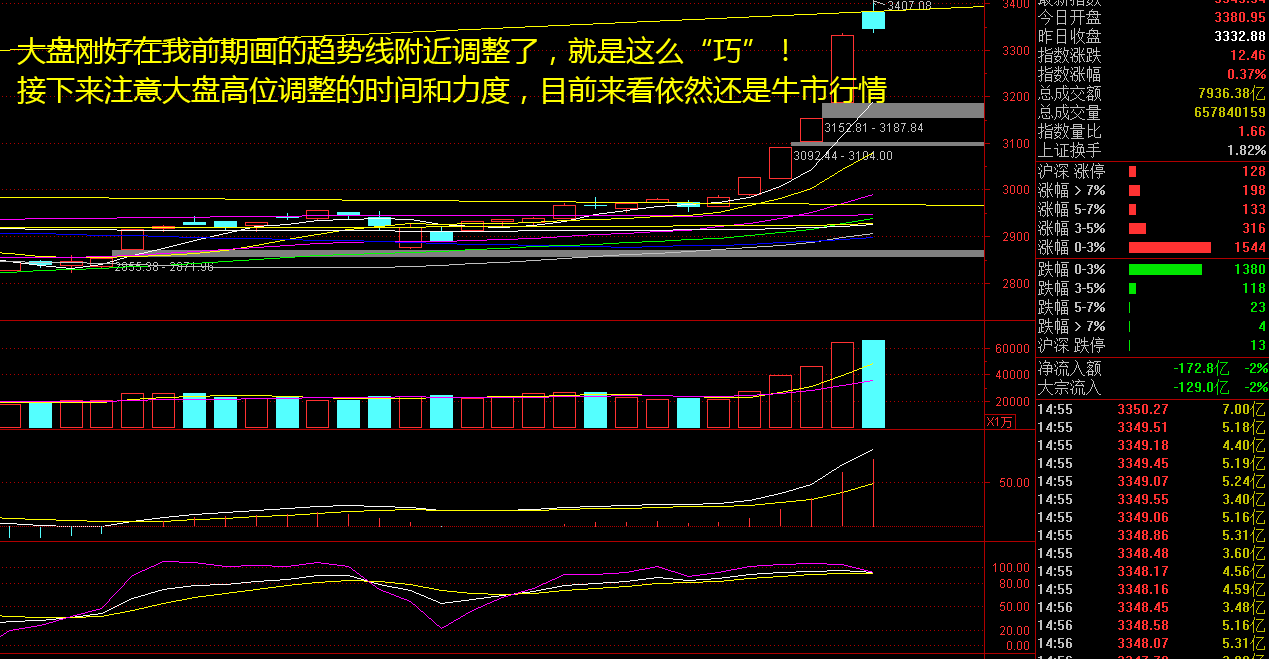Click the green bar for 跌幅 0-3%
This screenshot has height=659, width=1269.
pyautogui.click(x=1165, y=269)
